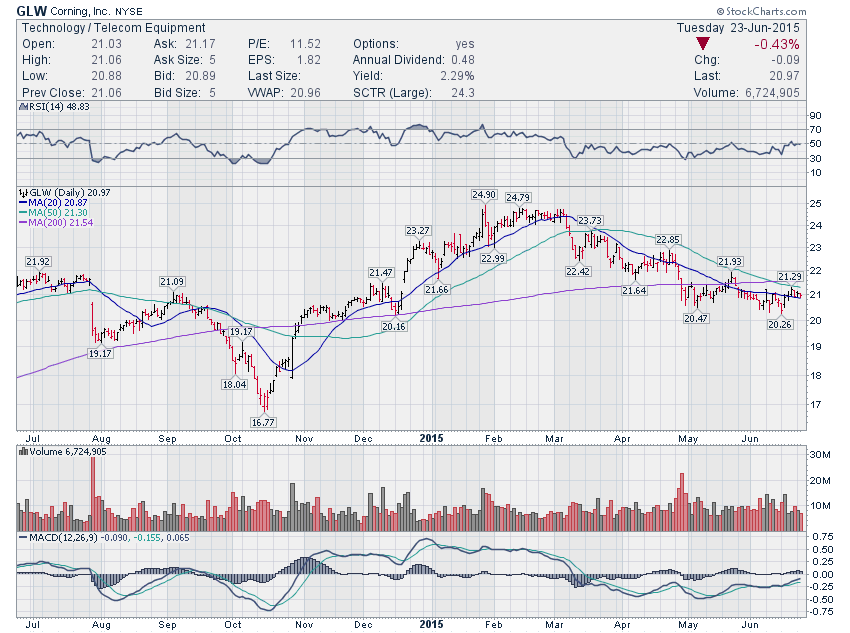The image size is (850, 633).
Task: Click the 2015 label on the price axis
Action: [x=431, y=438]
